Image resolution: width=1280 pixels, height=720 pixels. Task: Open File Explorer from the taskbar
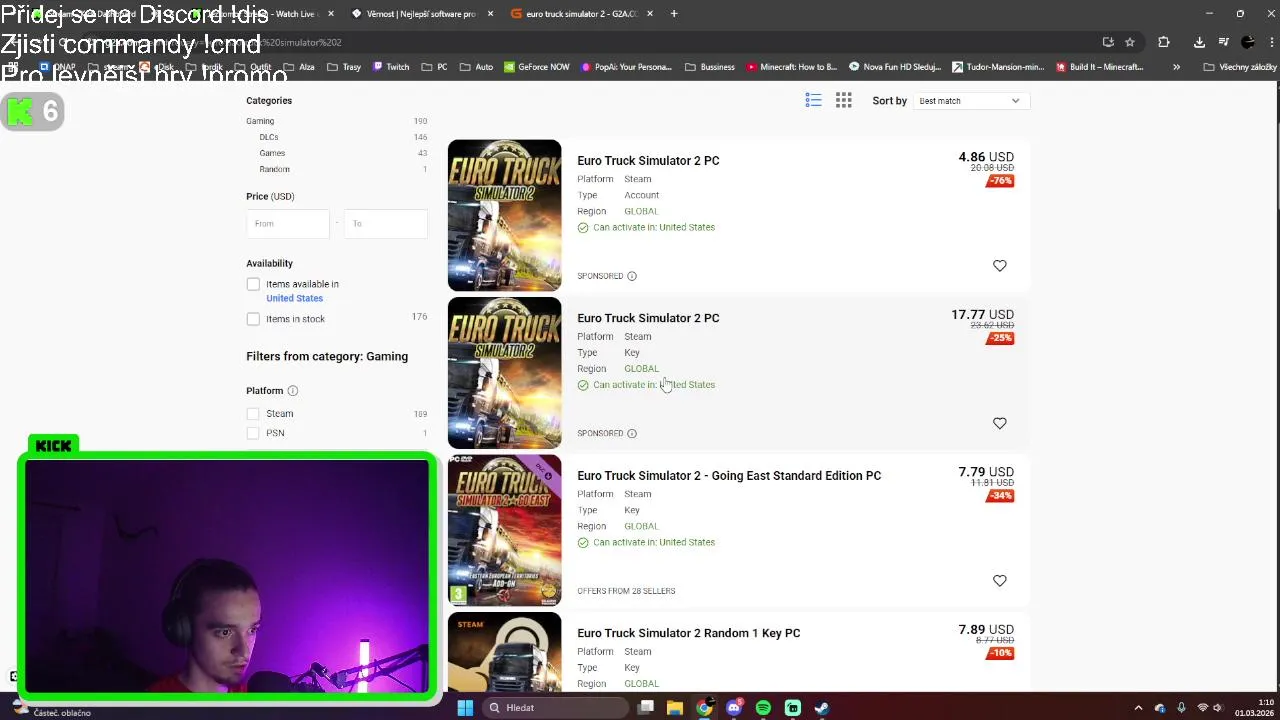pyautogui.click(x=675, y=708)
